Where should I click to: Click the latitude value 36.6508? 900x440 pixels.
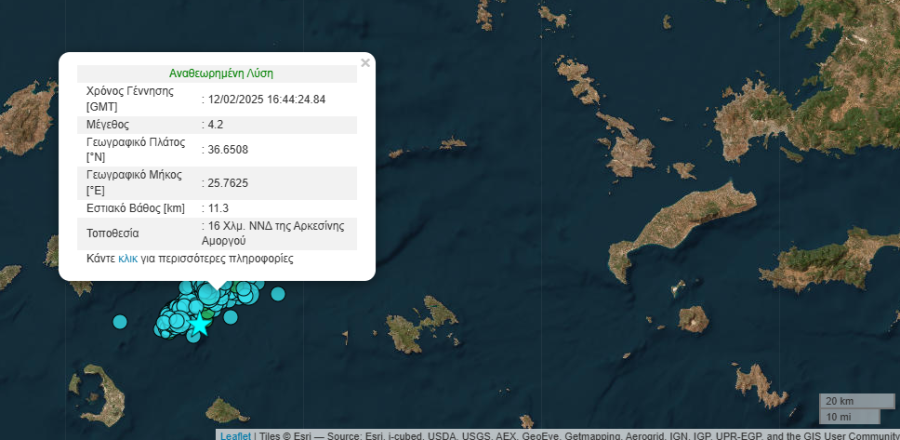229,149
